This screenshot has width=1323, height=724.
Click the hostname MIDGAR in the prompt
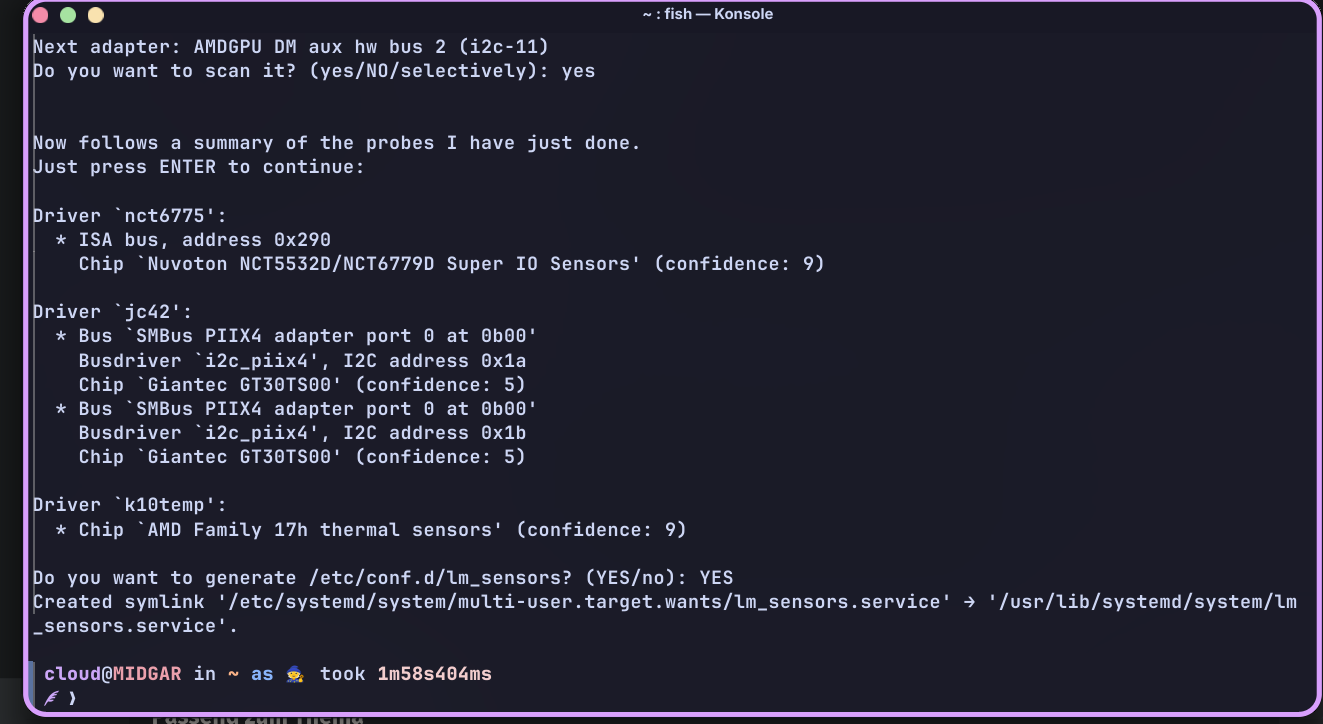click(x=147, y=674)
